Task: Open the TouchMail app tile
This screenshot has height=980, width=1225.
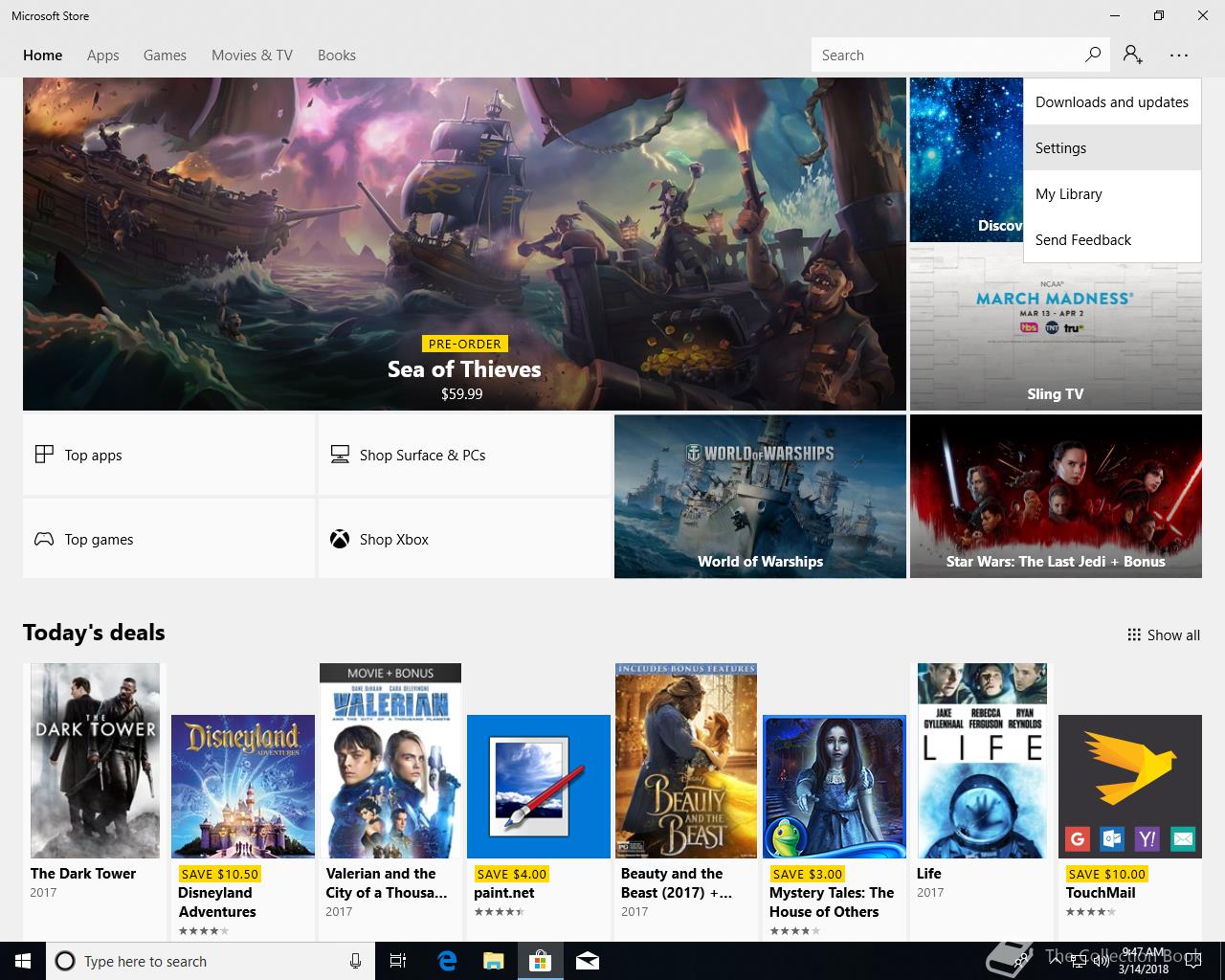Action: coord(1130,787)
